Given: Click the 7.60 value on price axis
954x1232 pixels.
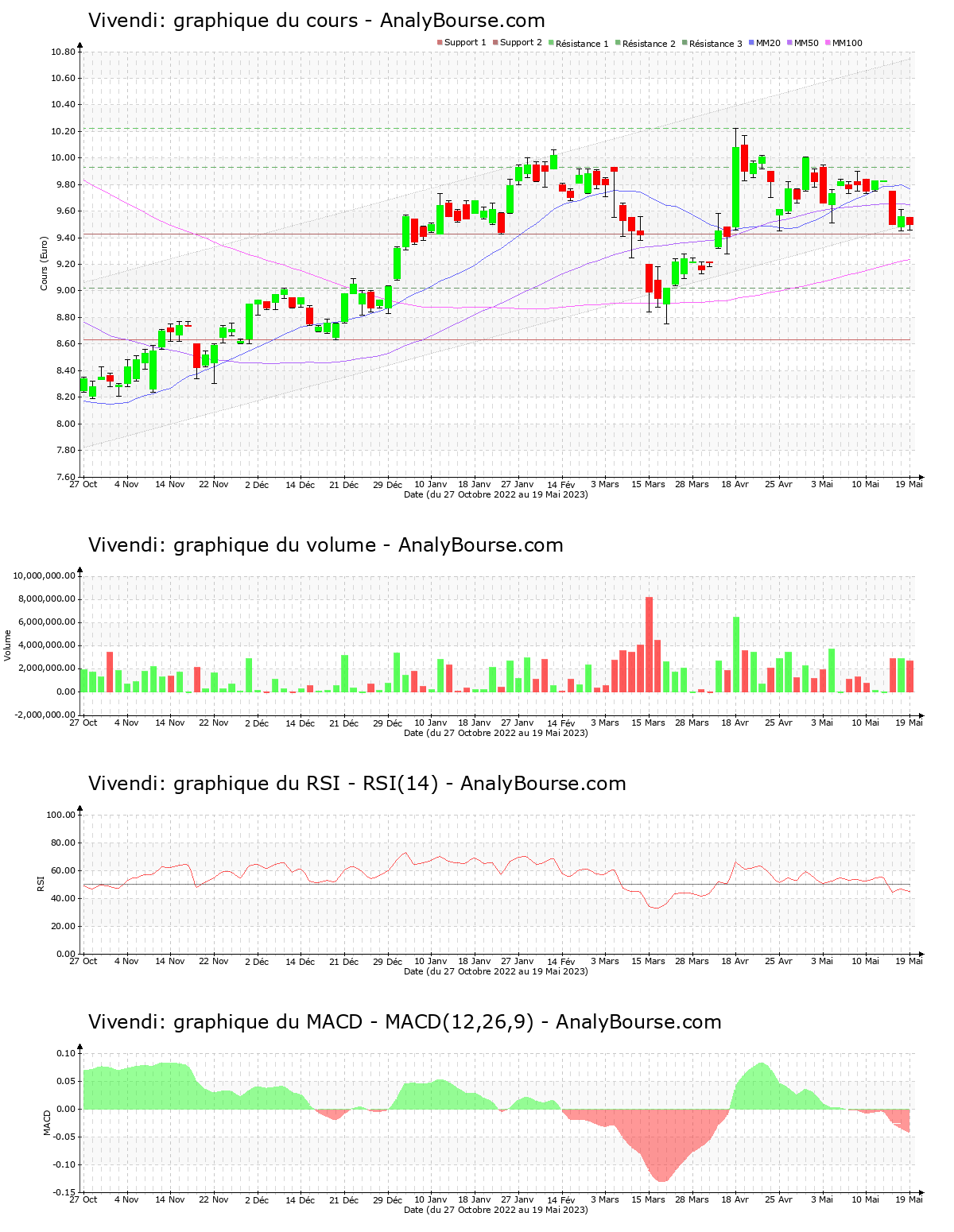Looking at the screenshot, I should [x=65, y=478].
